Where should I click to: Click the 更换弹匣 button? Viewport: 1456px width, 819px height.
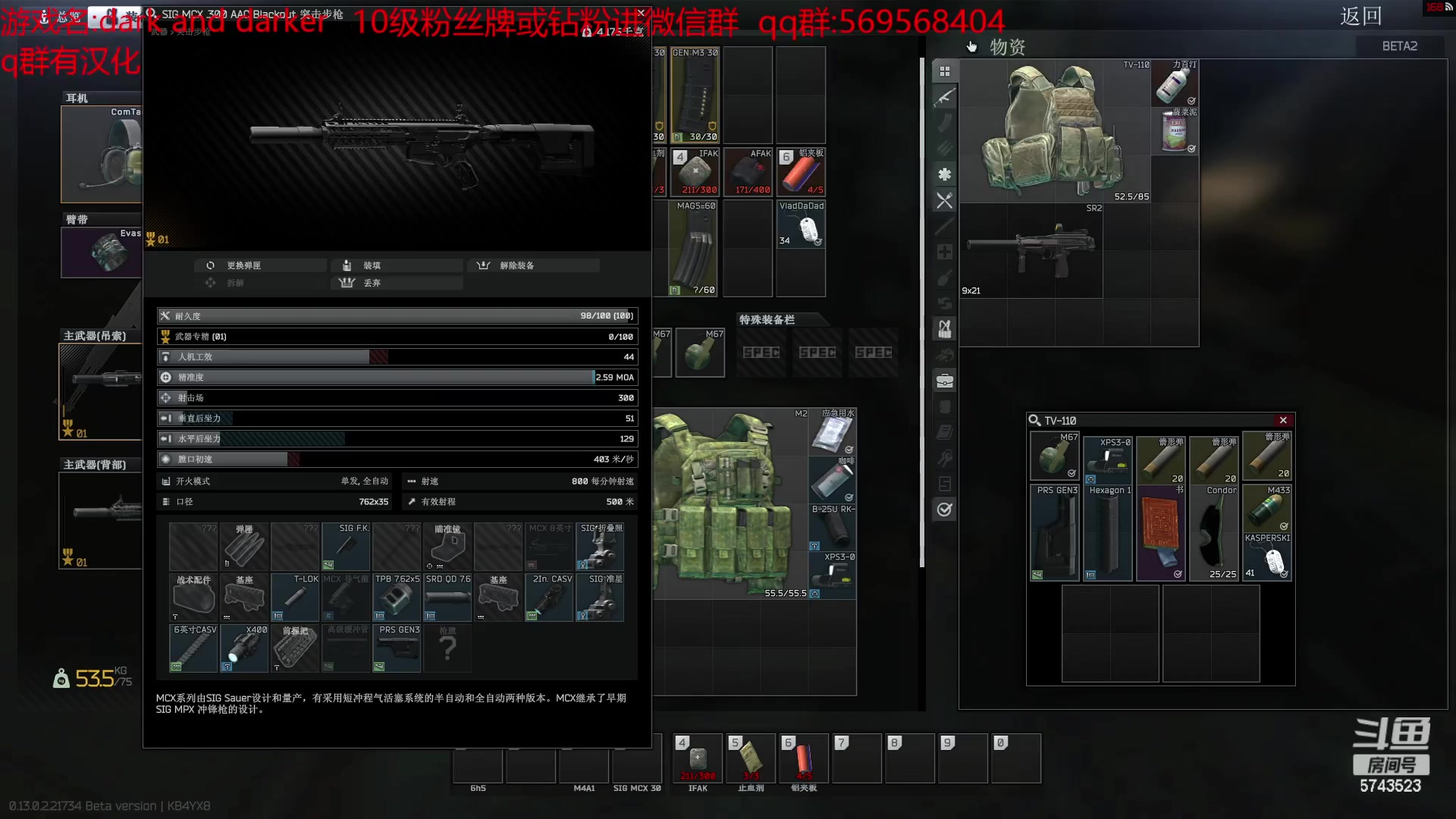pos(261,265)
